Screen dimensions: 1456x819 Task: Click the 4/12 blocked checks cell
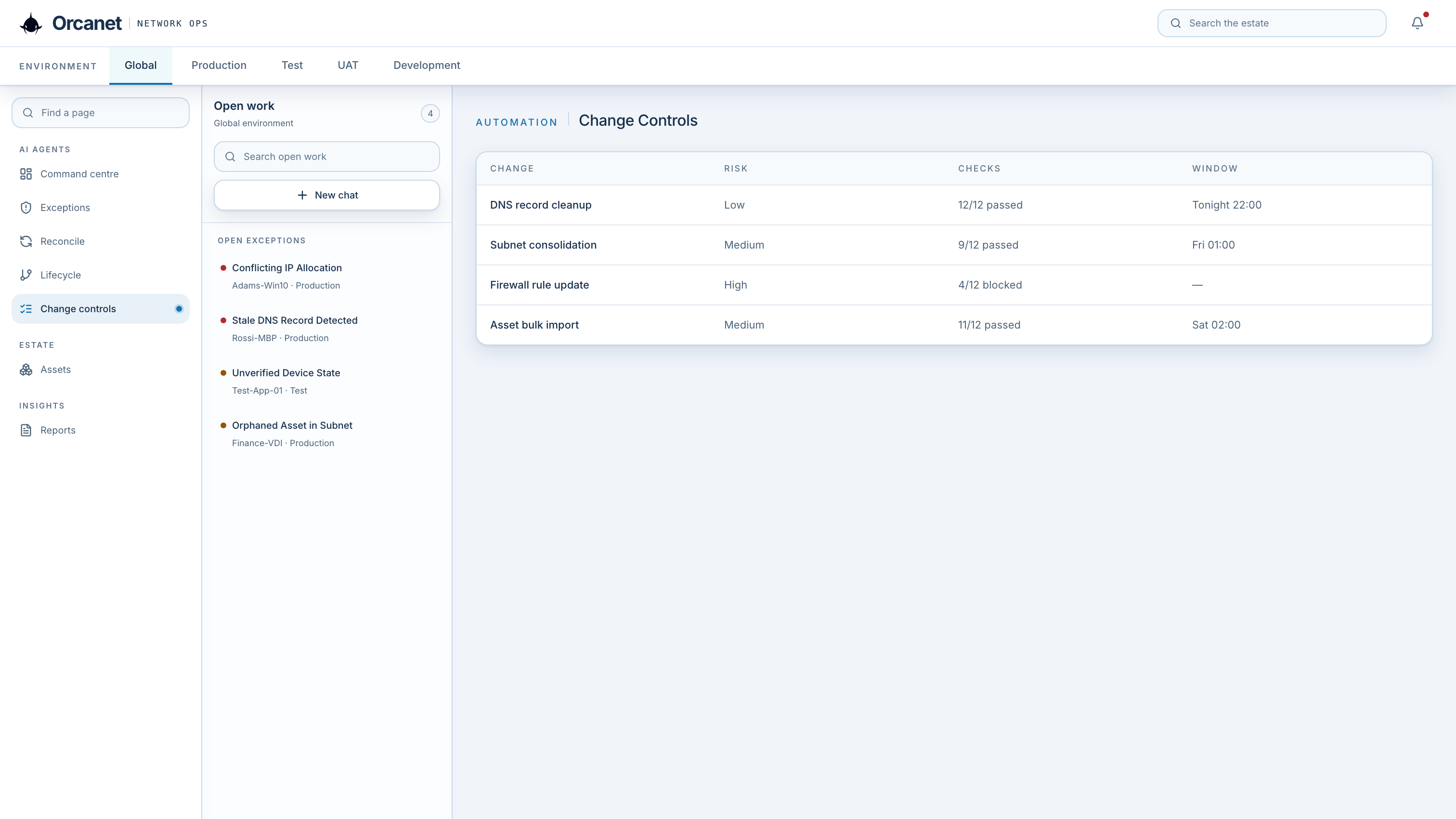click(x=990, y=285)
